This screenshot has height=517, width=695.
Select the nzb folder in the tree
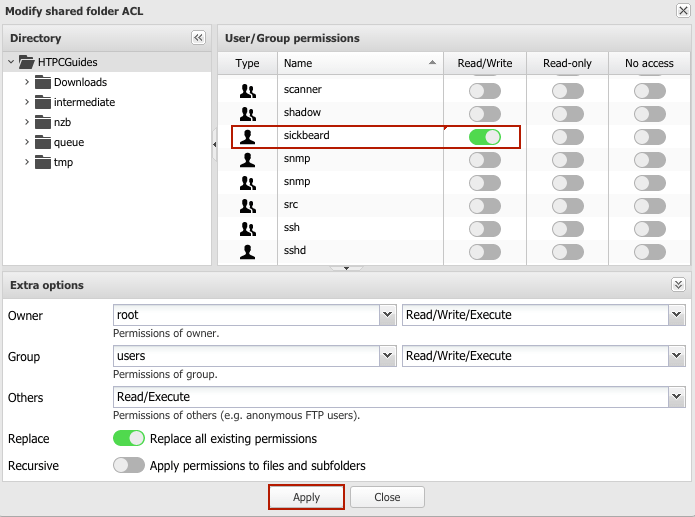pos(62,122)
